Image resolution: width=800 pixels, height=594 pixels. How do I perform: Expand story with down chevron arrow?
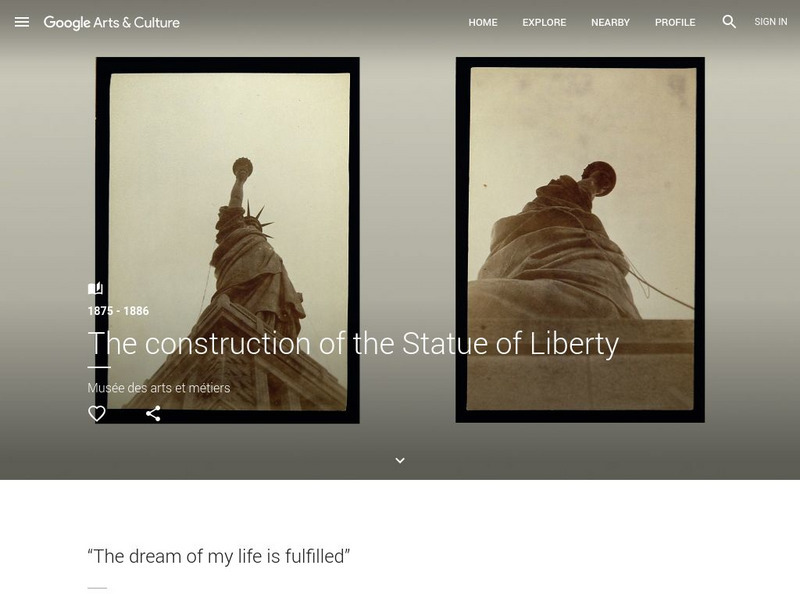point(400,460)
